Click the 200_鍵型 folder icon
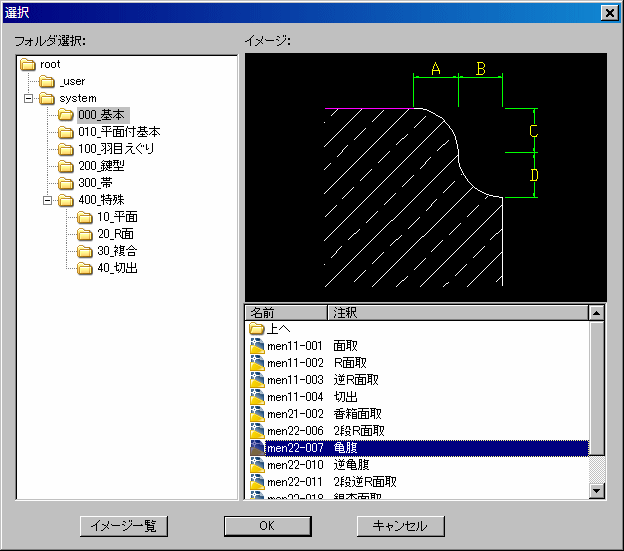624x551 pixels. point(66,166)
